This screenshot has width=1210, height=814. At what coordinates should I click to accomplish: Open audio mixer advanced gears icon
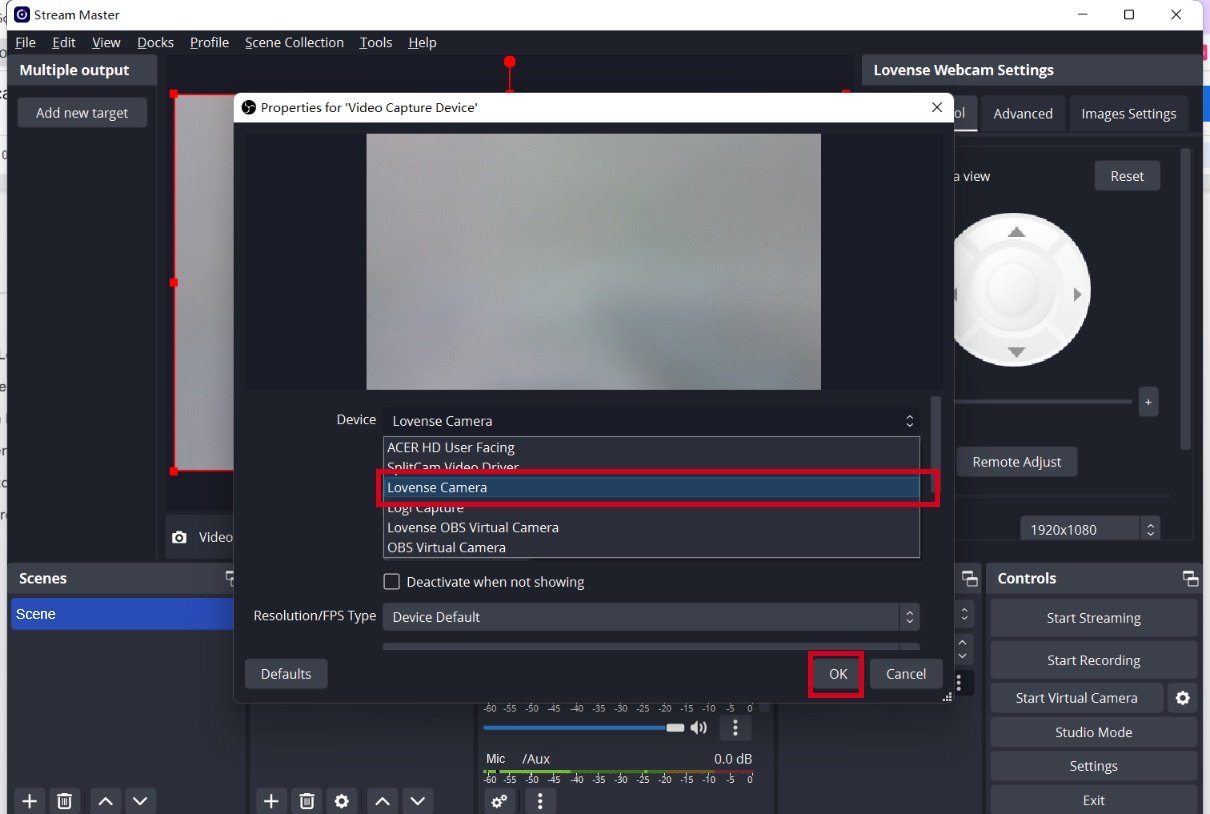point(499,801)
